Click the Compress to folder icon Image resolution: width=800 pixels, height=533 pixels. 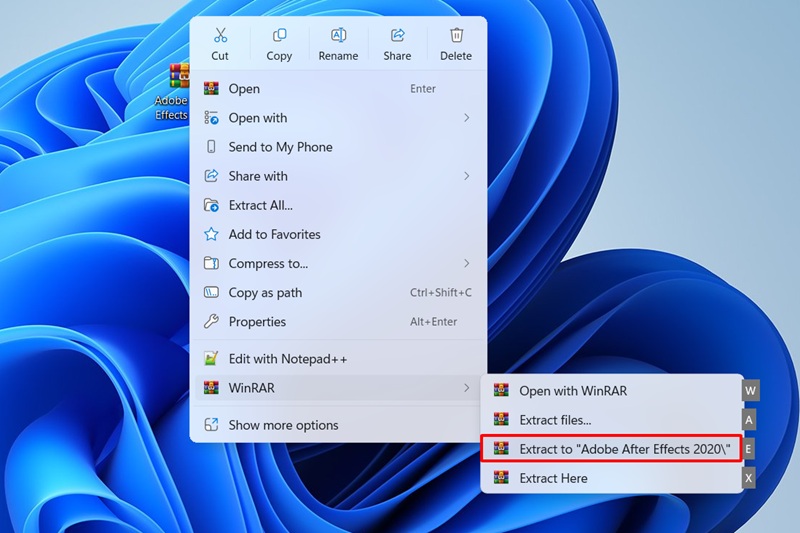211,263
